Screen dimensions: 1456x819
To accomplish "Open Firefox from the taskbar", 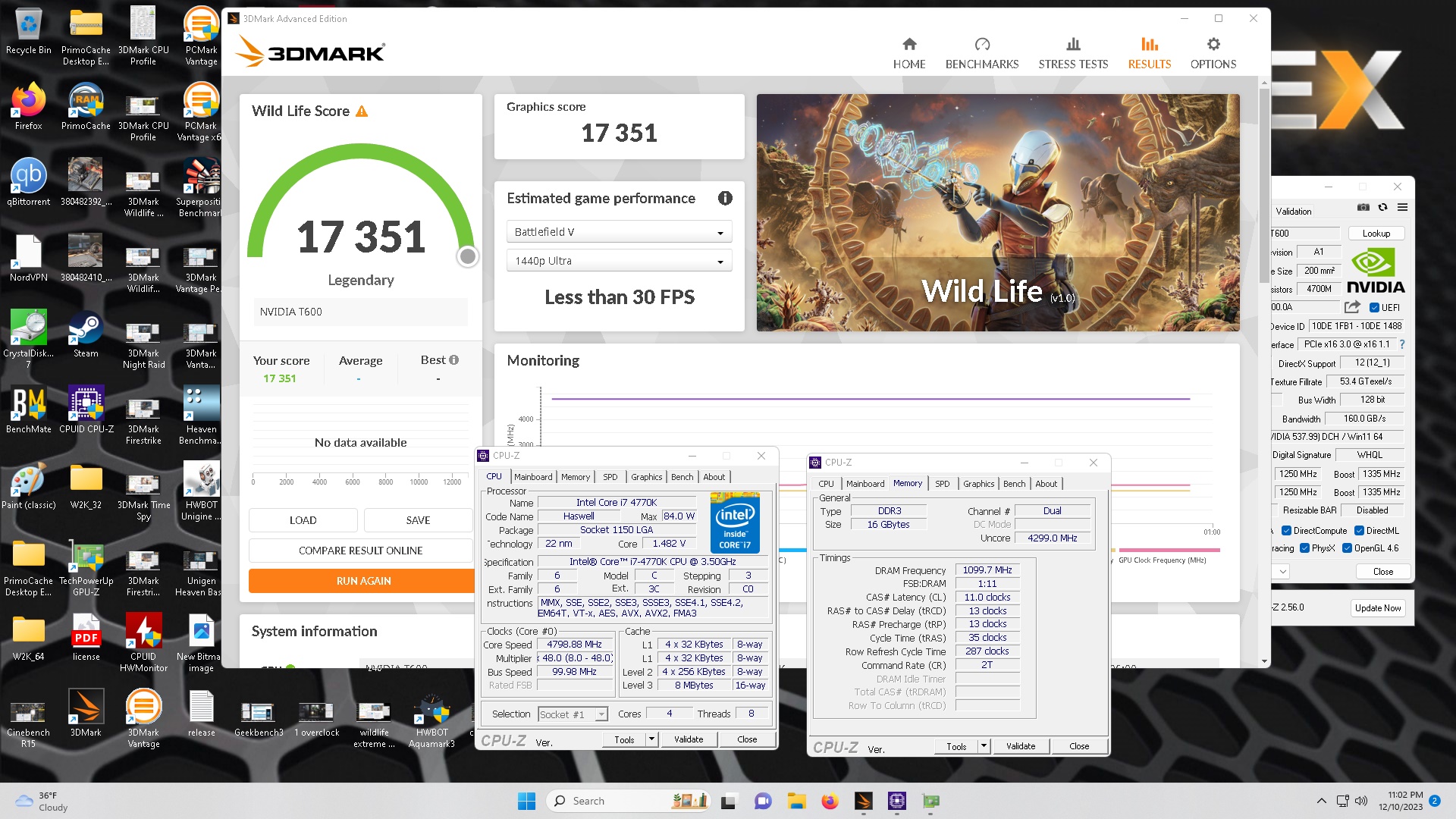I will coord(830,801).
